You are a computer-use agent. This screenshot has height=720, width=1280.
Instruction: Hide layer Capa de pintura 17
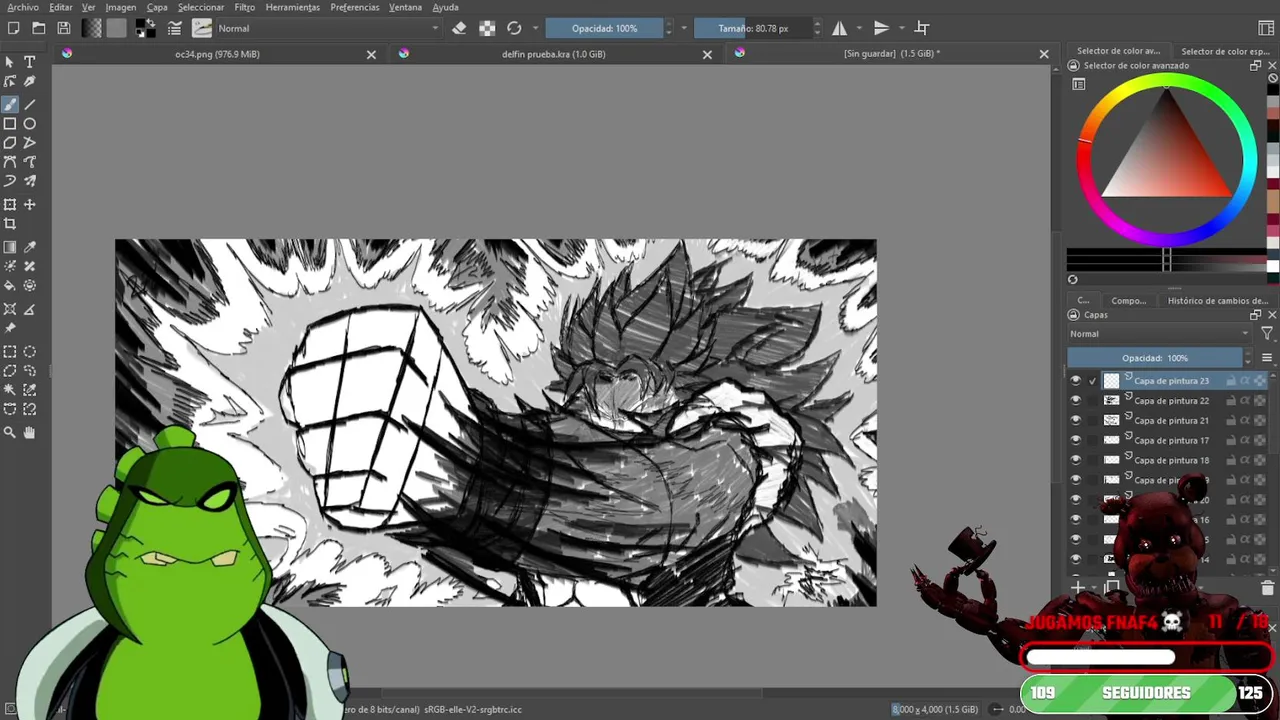(1076, 441)
